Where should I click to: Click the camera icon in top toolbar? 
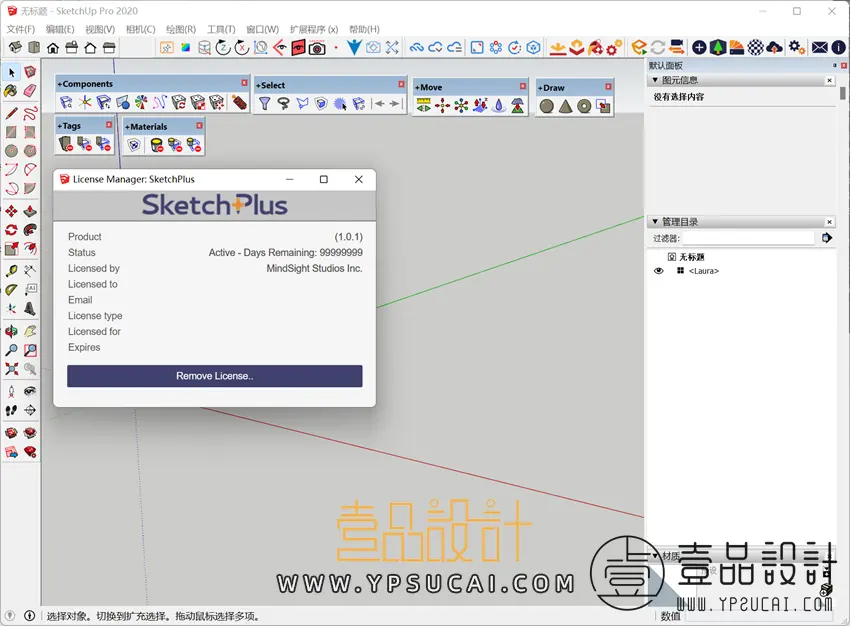point(317,48)
